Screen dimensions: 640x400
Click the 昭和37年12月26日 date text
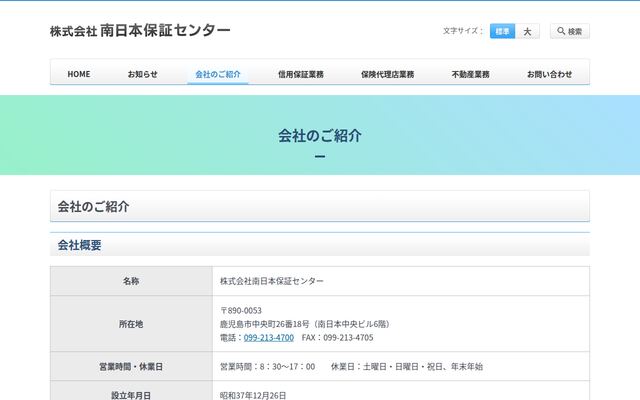[x=253, y=395]
